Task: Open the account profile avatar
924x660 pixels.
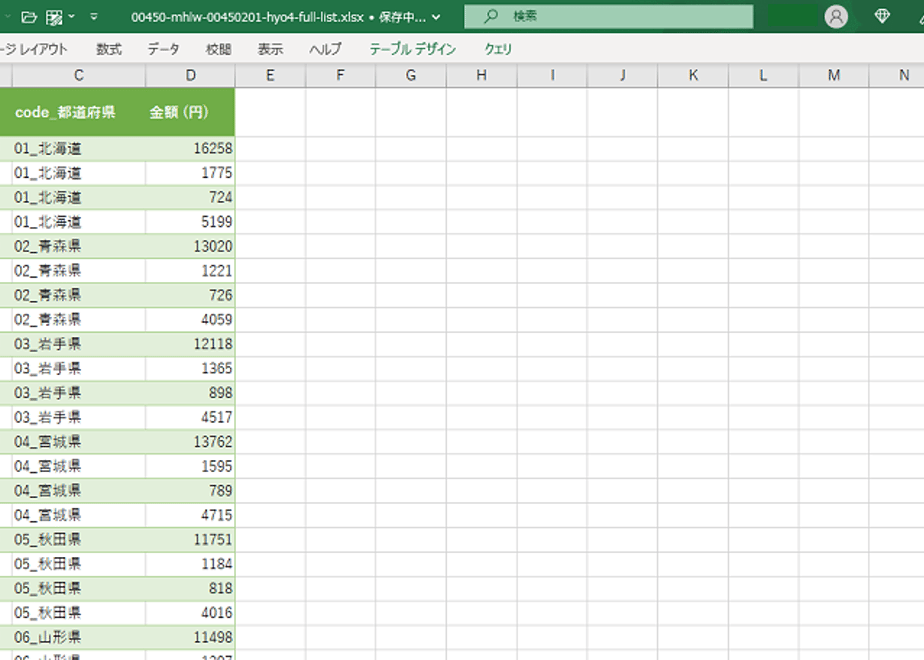Action: tap(836, 16)
